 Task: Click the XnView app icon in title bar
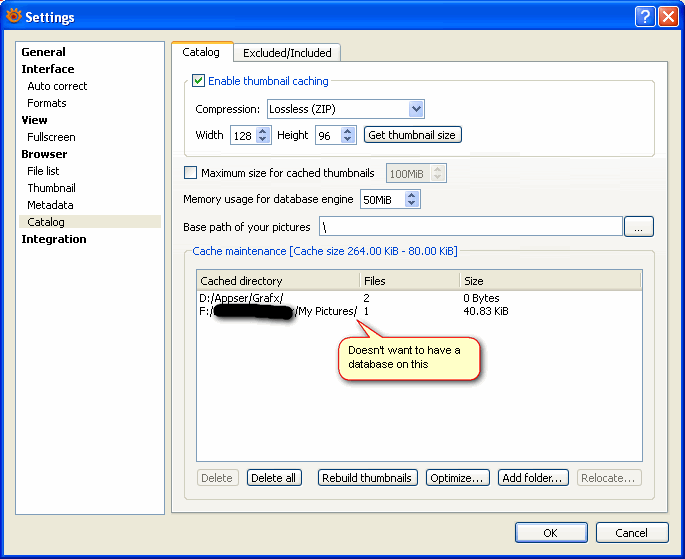13,16
